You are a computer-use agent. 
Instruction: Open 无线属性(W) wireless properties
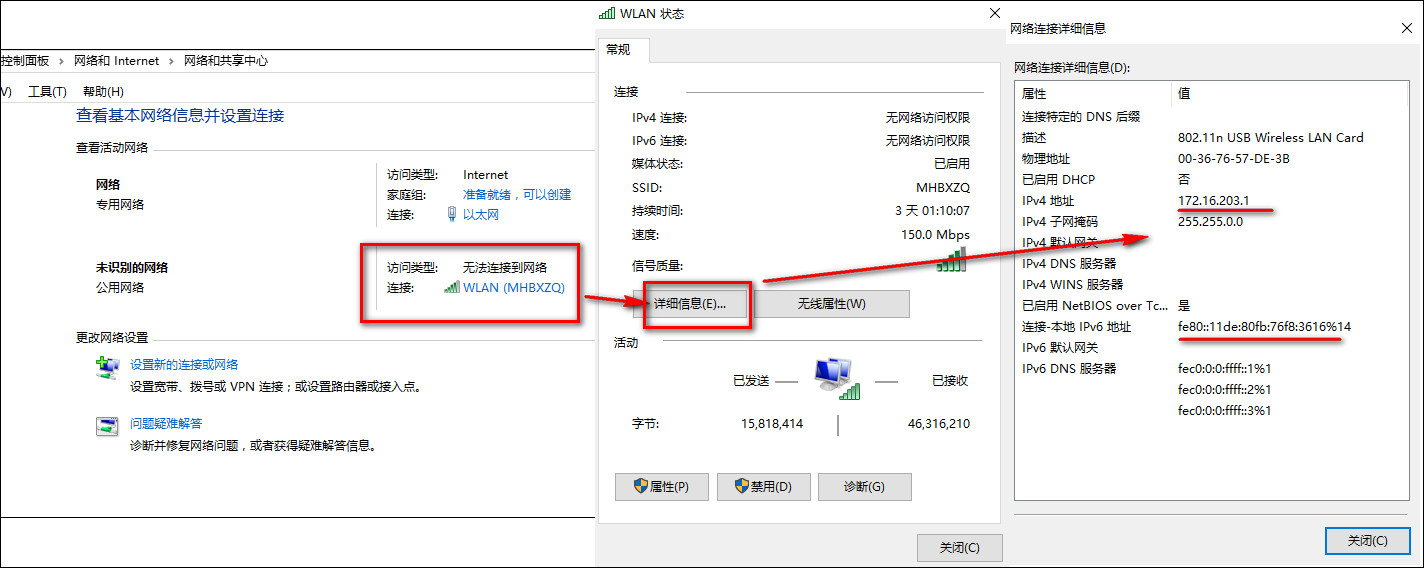[831, 304]
